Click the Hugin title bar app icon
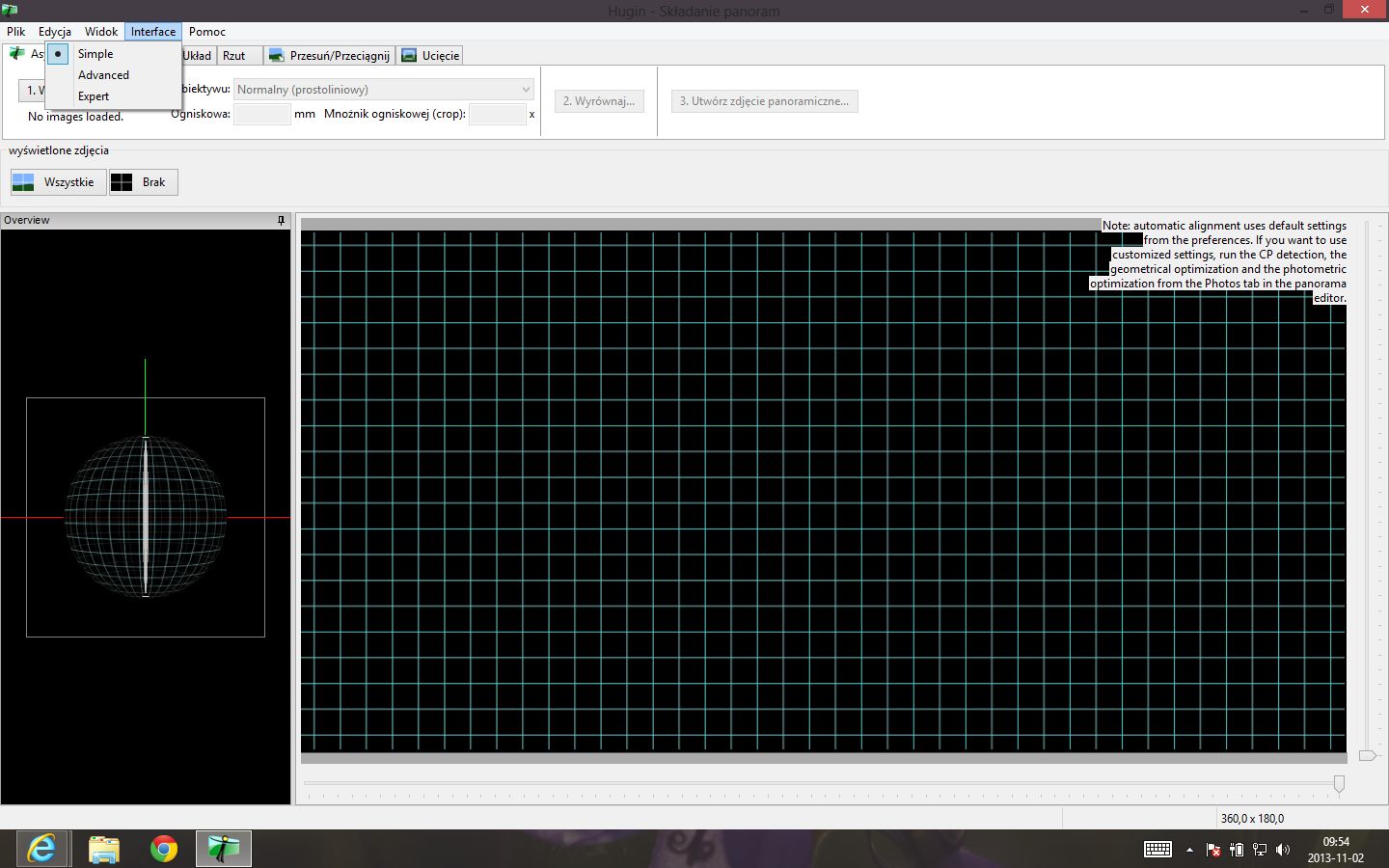 (10, 10)
